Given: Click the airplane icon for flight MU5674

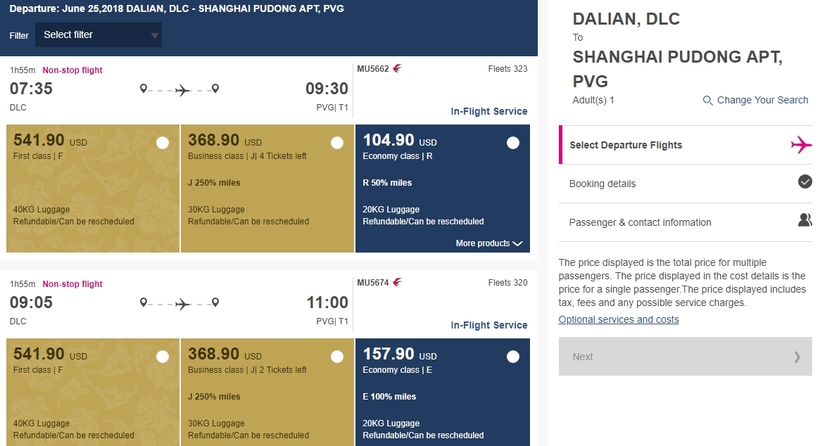Looking at the screenshot, I should pyautogui.click(x=183, y=304).
